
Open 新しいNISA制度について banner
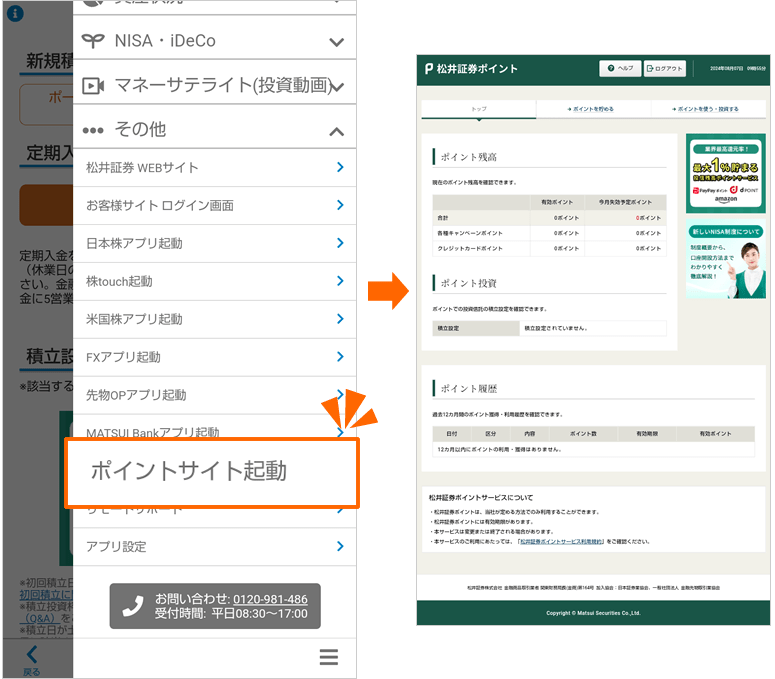726,259
